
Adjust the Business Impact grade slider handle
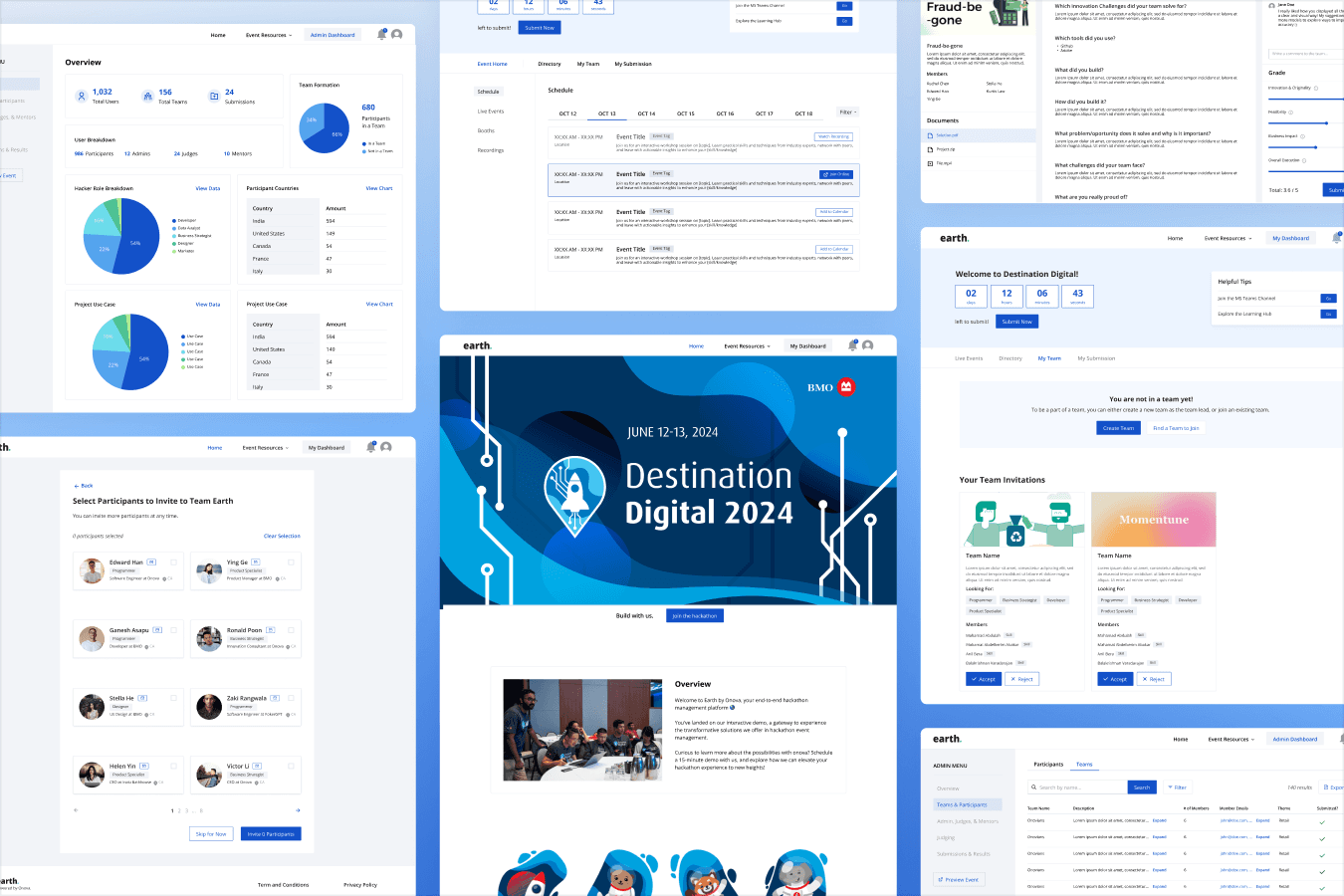1316,147
